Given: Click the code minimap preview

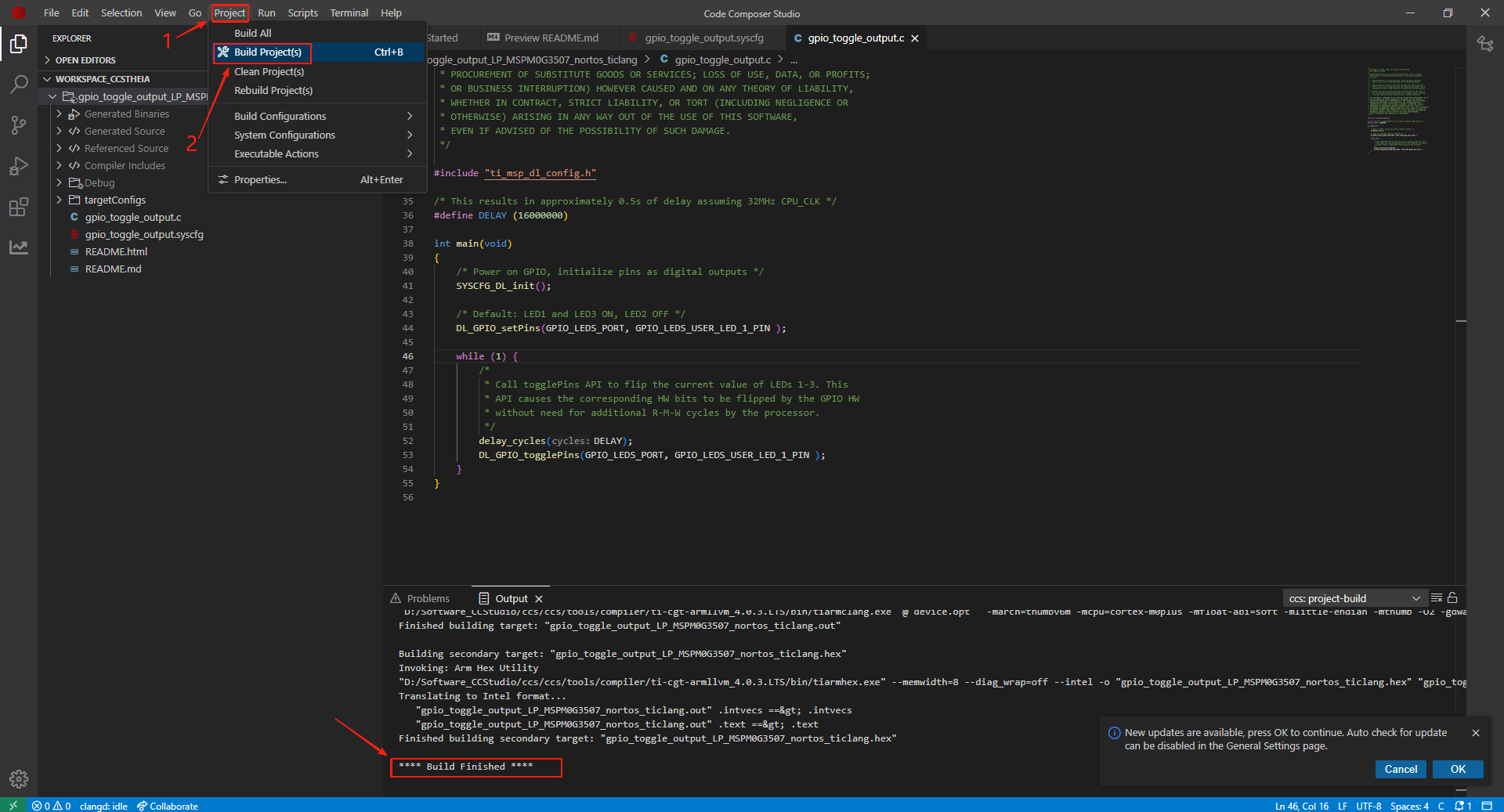Looking at the screenshot, I should coord(1398,110).
